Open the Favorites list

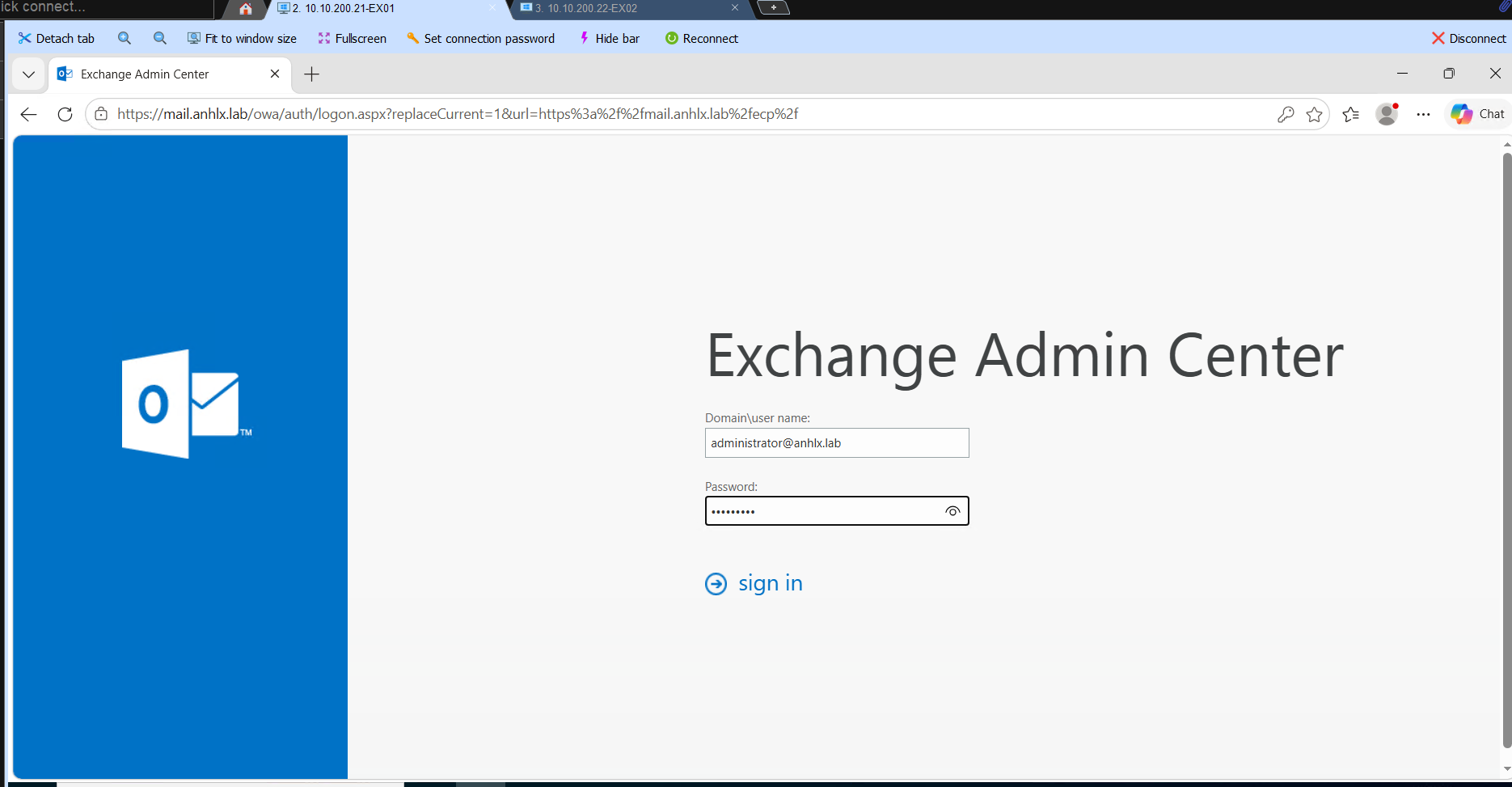[x=1350, y=114]
